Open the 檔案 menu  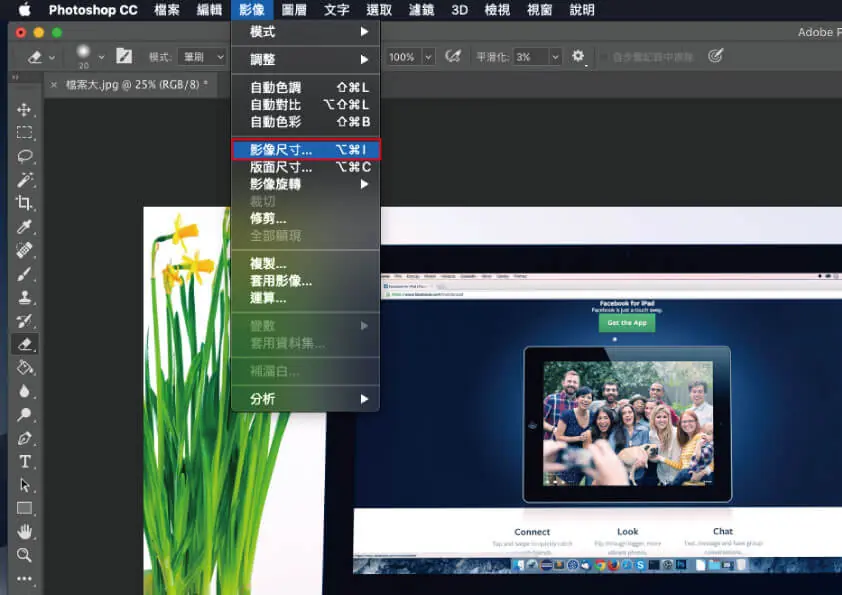click(167, 10)
